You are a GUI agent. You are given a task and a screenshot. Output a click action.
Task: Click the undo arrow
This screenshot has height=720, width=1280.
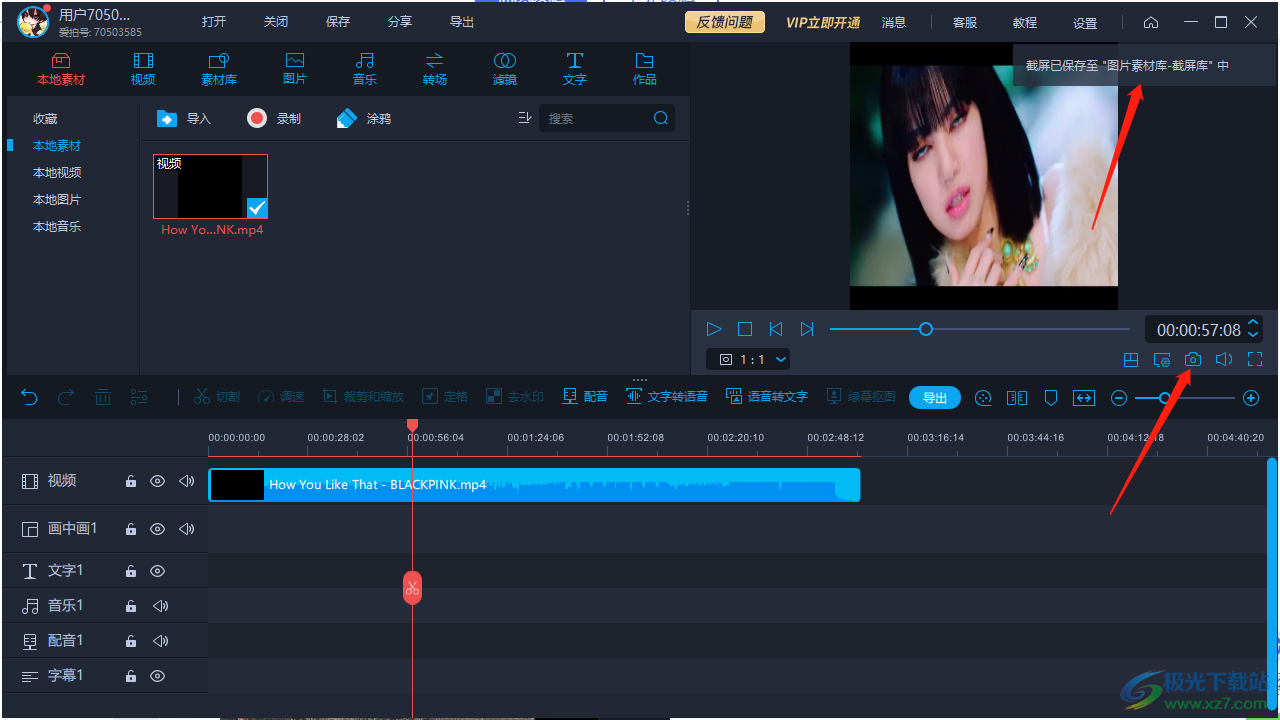click(x=29, y=397)
